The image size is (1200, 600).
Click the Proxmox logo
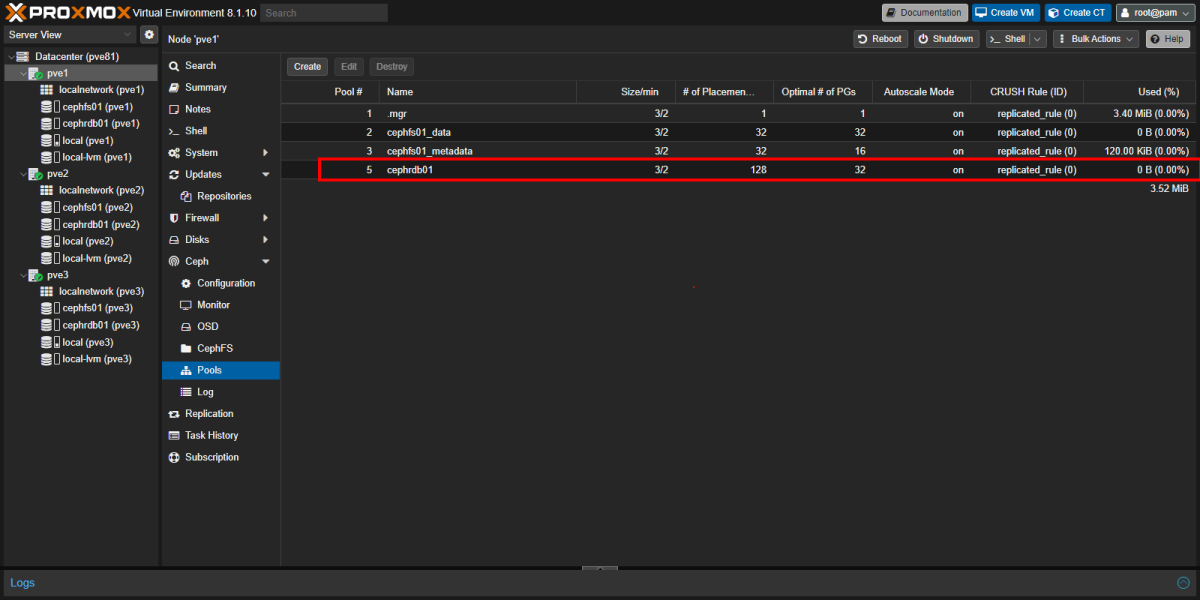pyautogui.click(x=68, y=13)
